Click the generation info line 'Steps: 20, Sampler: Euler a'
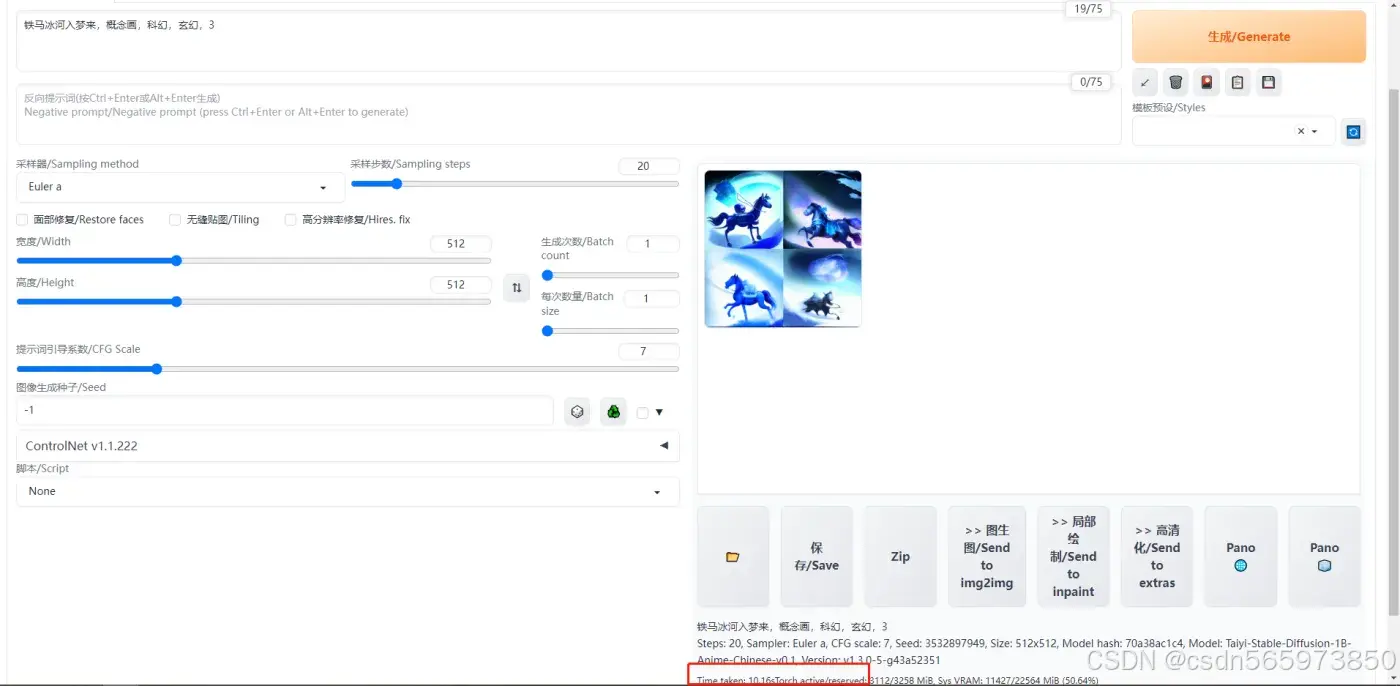The image size is (1400, 686). (x=1024, y=651)
